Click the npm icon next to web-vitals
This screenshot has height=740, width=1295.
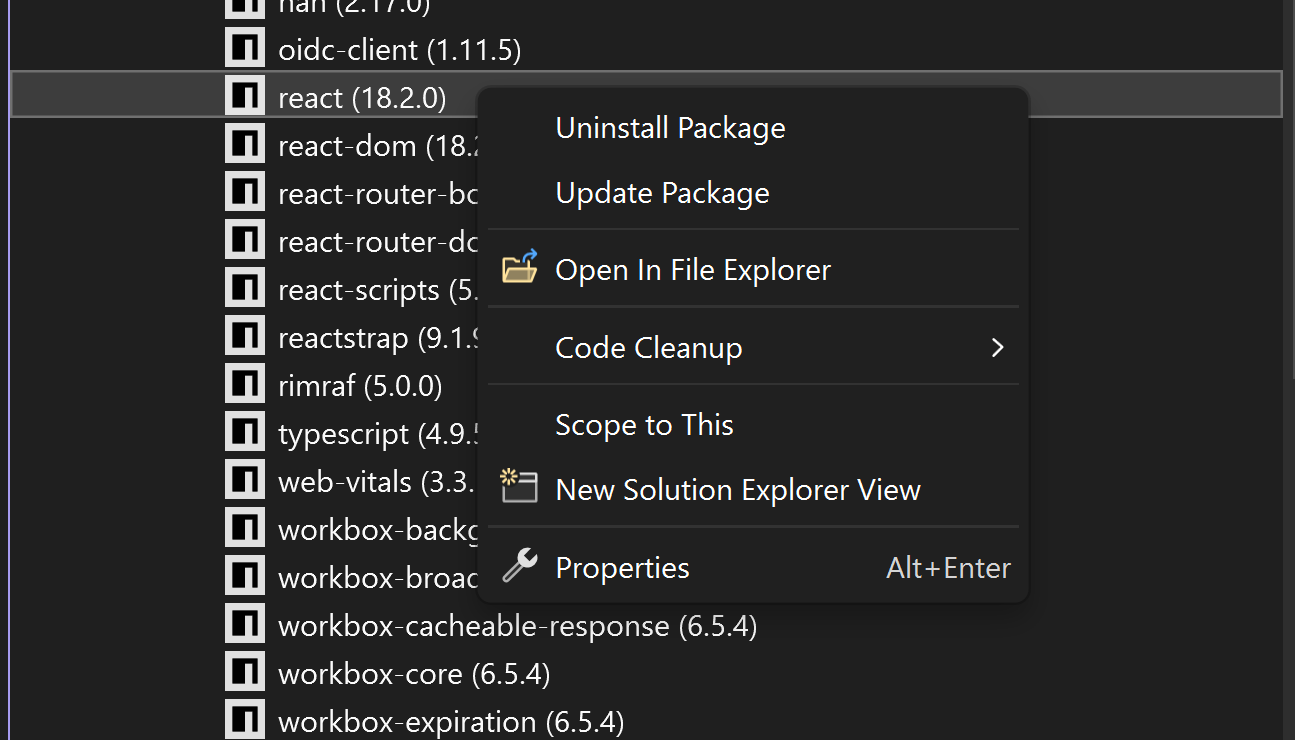(245, 480)
